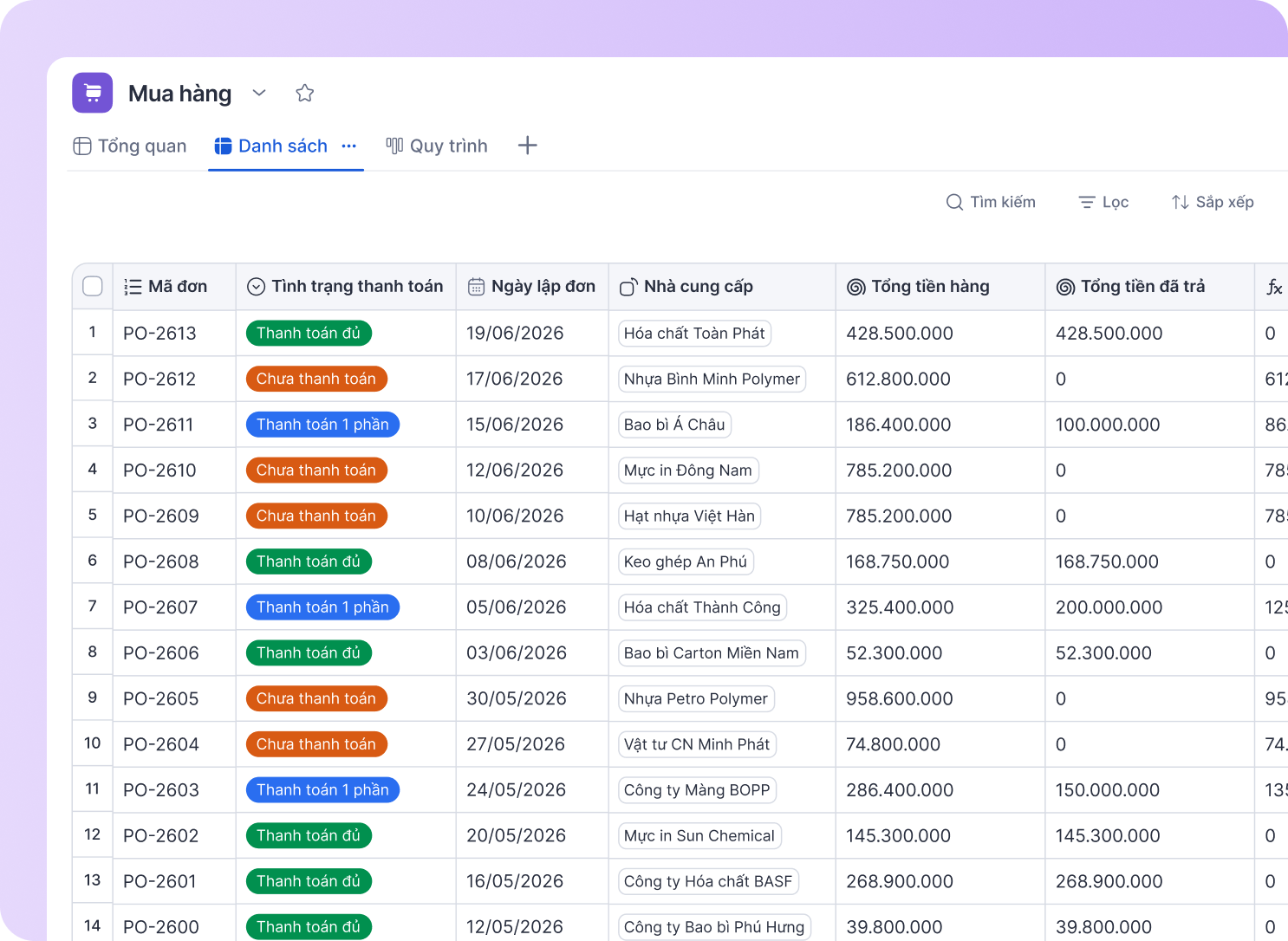
Task: Switch to the Quy trình tab
Action: pos(437,146)
